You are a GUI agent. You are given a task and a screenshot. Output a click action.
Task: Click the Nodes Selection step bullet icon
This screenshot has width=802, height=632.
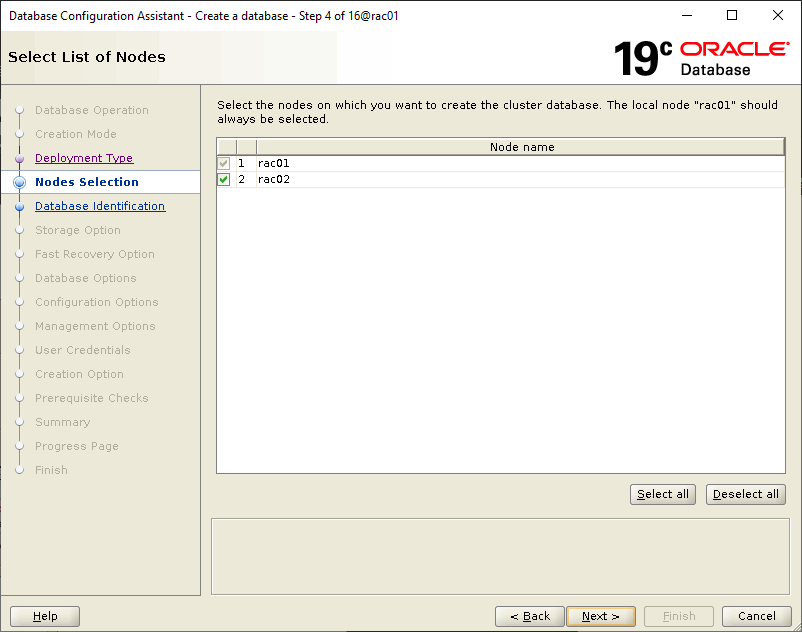[x=19, y=182]
